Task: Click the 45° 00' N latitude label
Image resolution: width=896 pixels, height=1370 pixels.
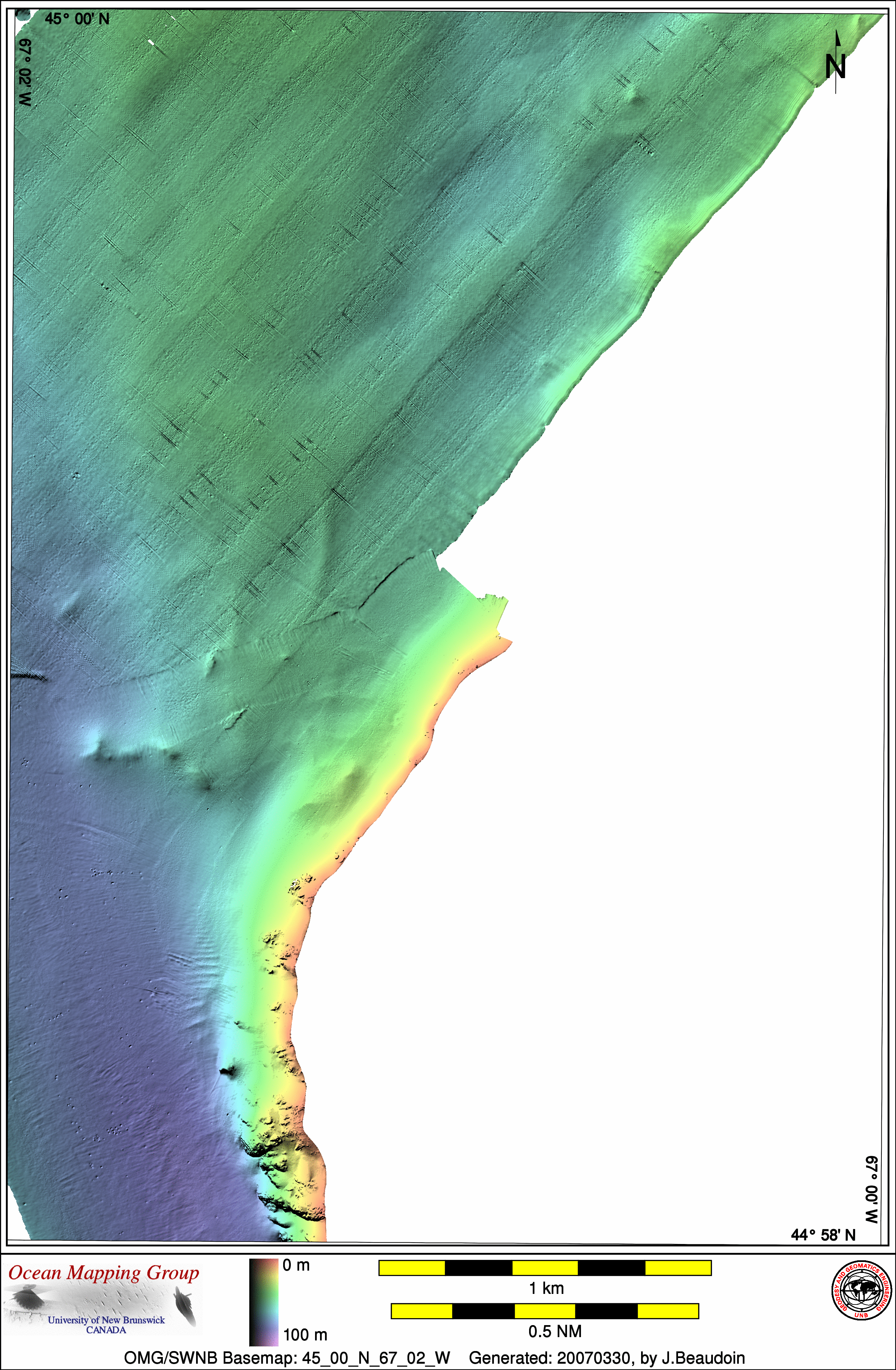Action: [x=77, y=19]
